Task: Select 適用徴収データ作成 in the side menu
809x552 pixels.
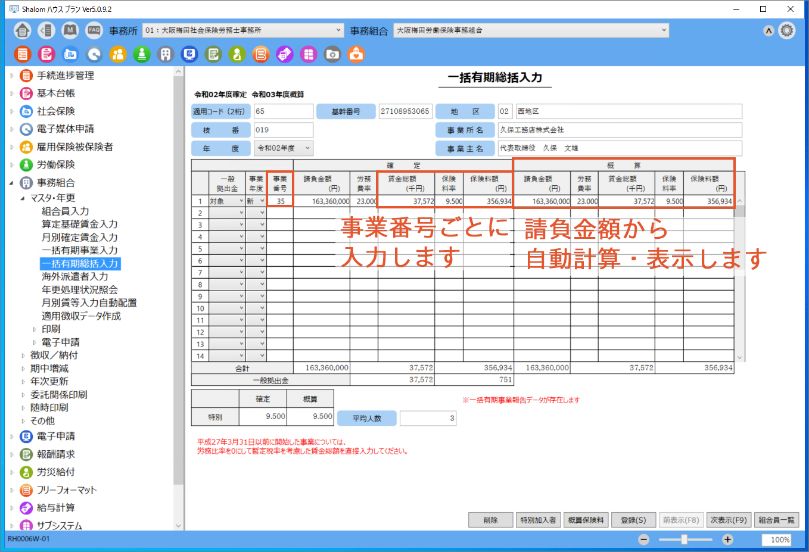Action: point(81,316)
